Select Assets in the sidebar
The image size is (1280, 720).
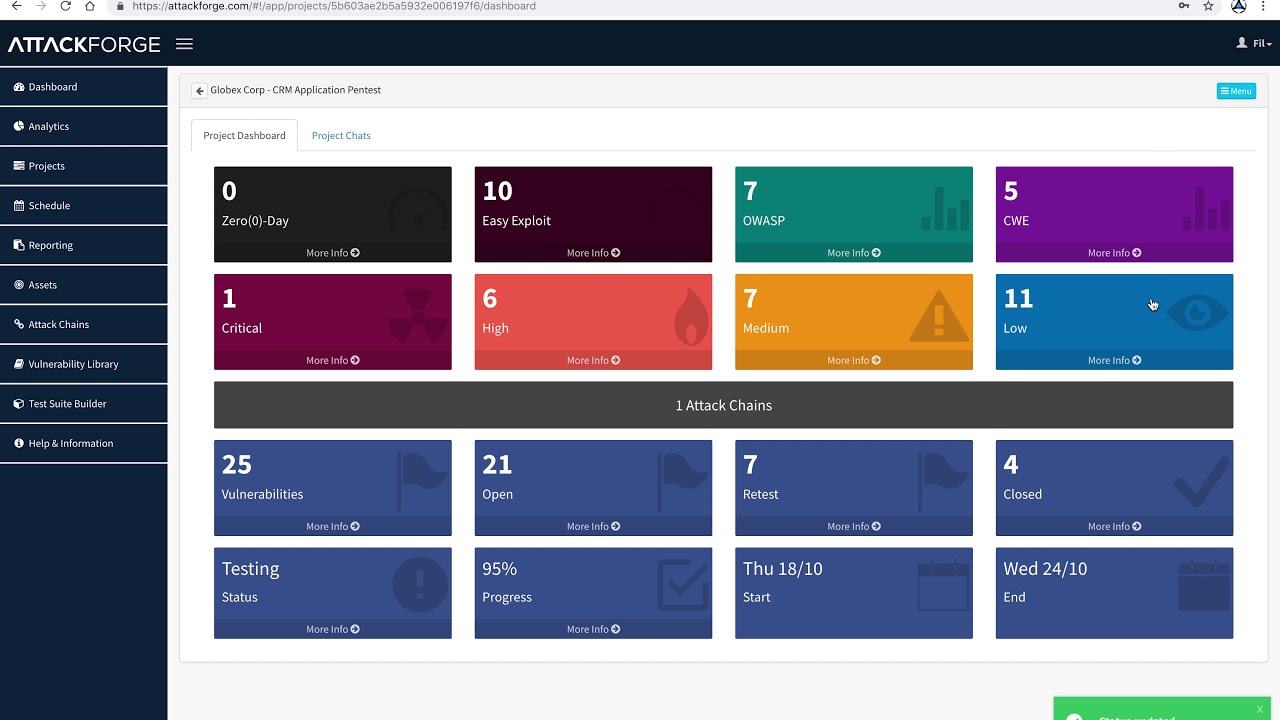(x=84, y=285)
